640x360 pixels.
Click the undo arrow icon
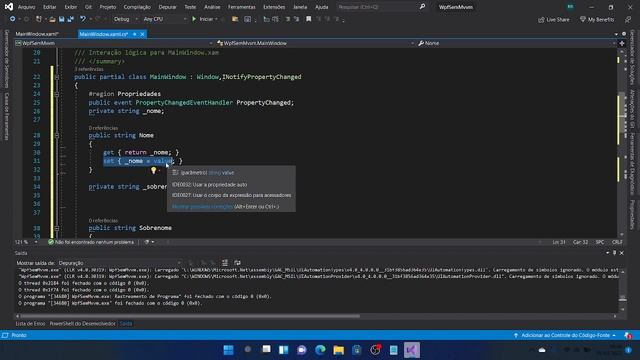[83, 19]
